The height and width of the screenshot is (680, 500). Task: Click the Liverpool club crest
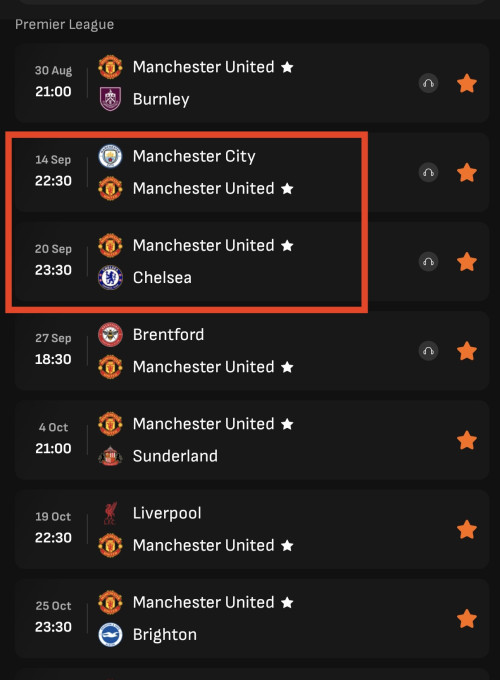point(110,513)
